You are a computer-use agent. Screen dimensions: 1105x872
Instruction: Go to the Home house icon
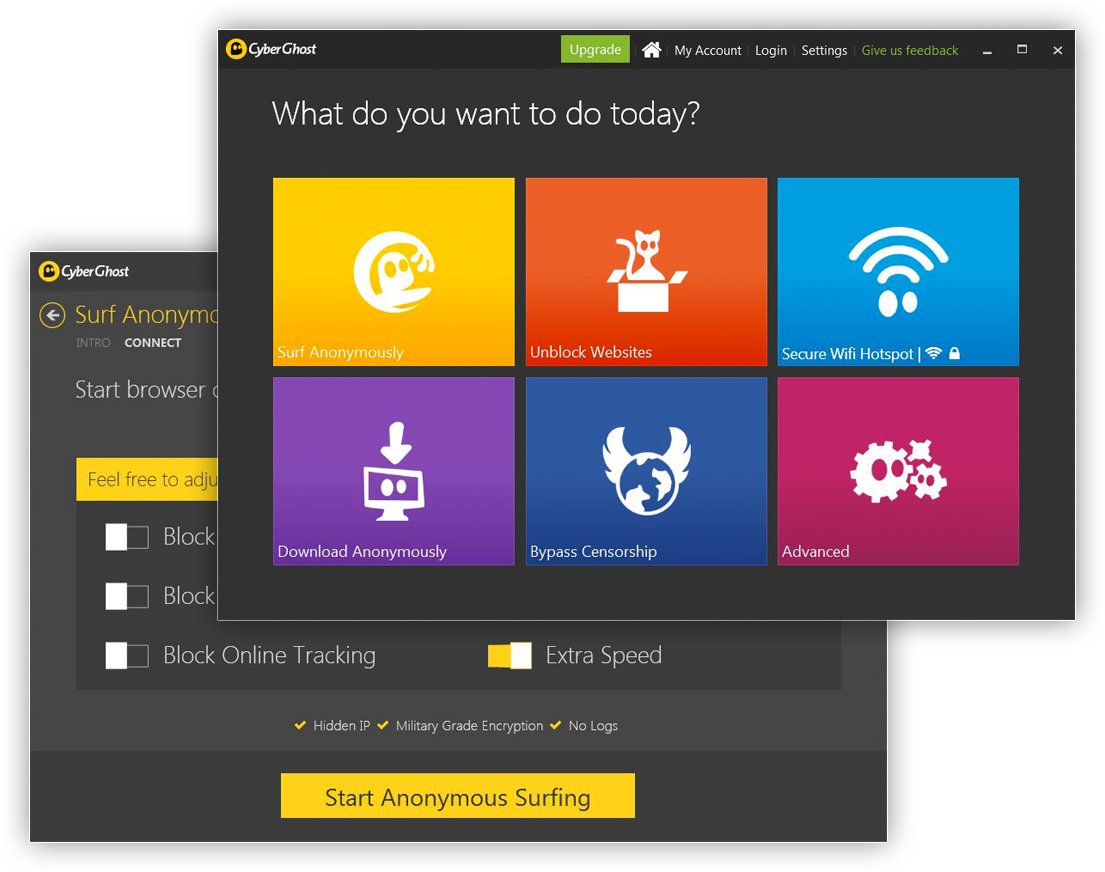[651, 50]
